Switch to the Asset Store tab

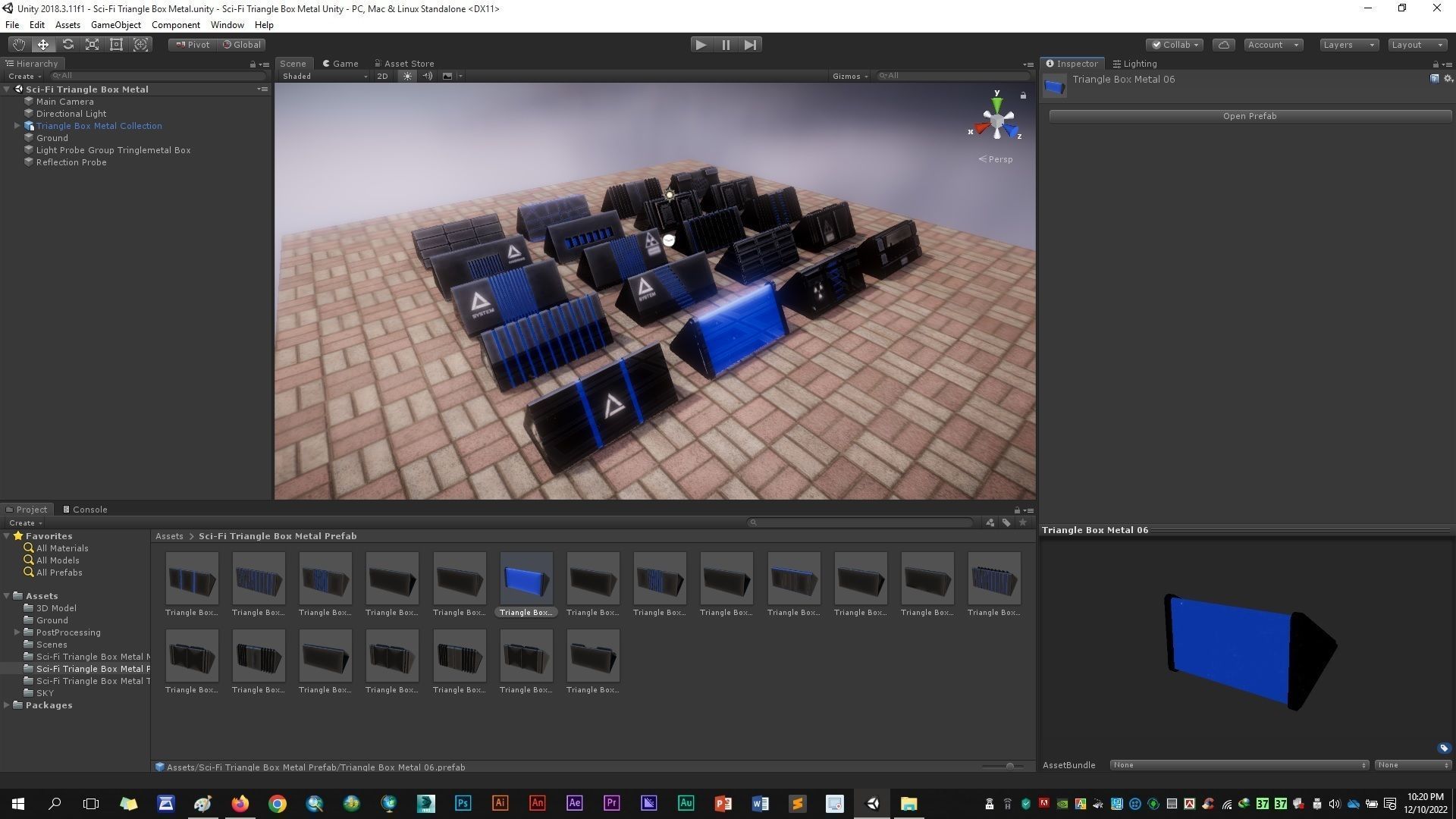(x=404, y=64)
